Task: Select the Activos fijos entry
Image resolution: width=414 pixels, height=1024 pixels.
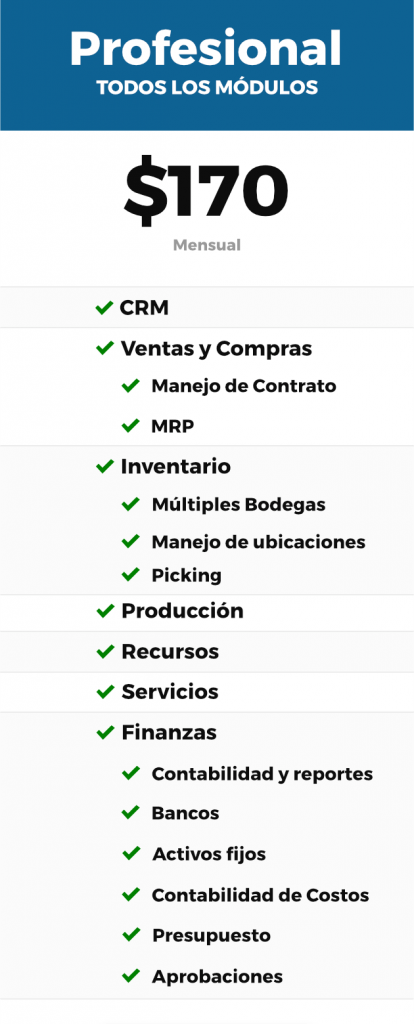Action: click(209, 854)
